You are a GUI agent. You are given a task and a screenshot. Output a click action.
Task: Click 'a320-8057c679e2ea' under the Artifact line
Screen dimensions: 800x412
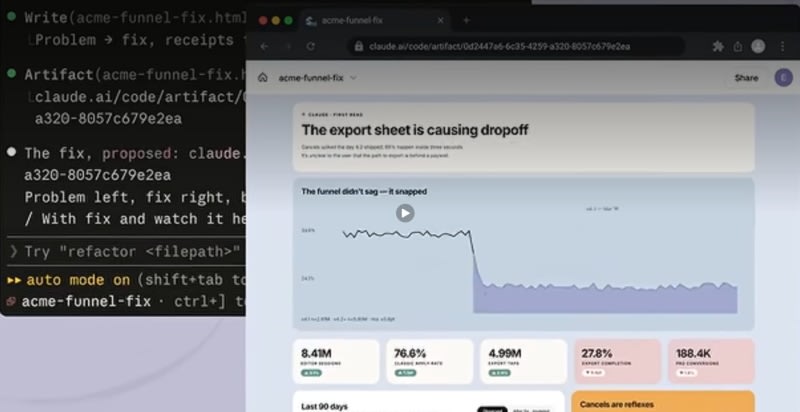click(108, 119)
